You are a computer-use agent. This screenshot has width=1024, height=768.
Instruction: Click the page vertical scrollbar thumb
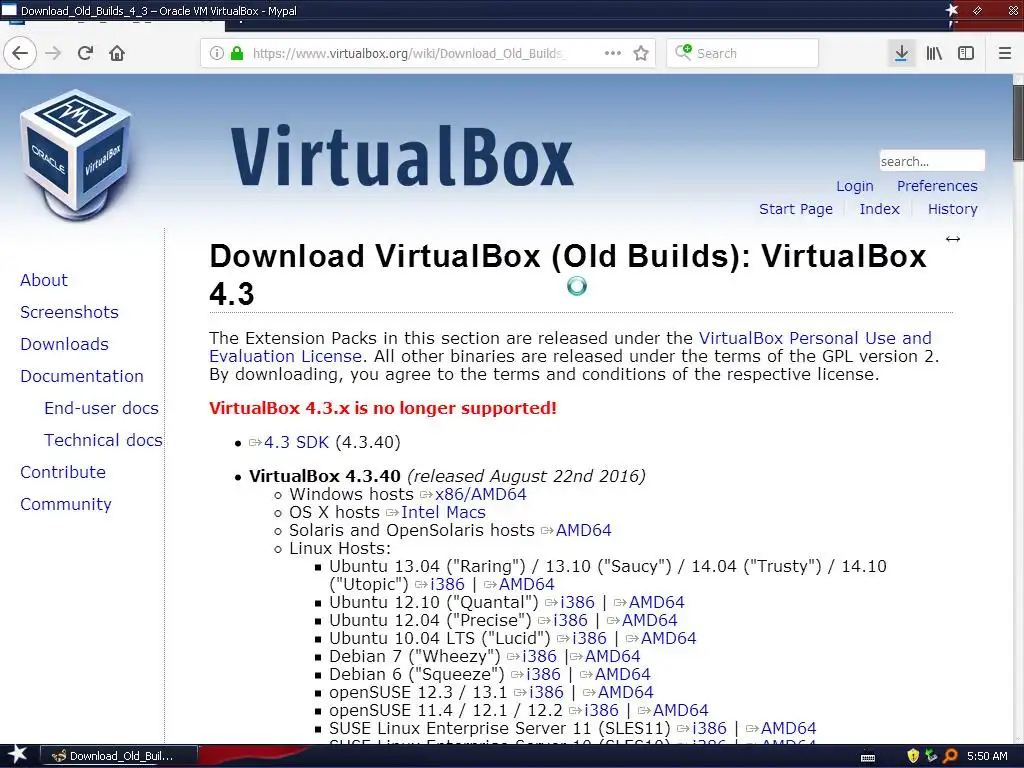point(1018,122)
